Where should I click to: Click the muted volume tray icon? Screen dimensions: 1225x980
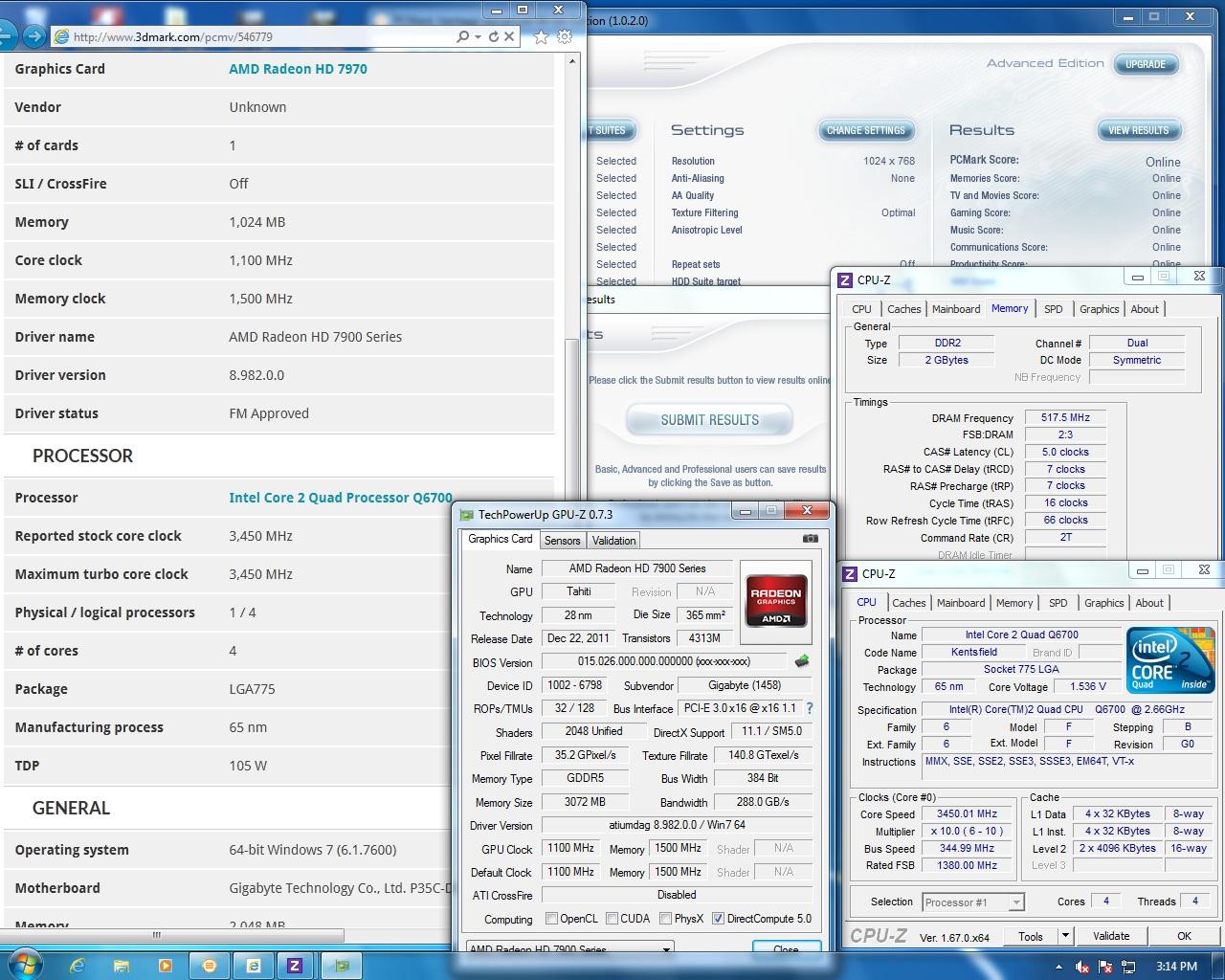(x=1083, y=967)
